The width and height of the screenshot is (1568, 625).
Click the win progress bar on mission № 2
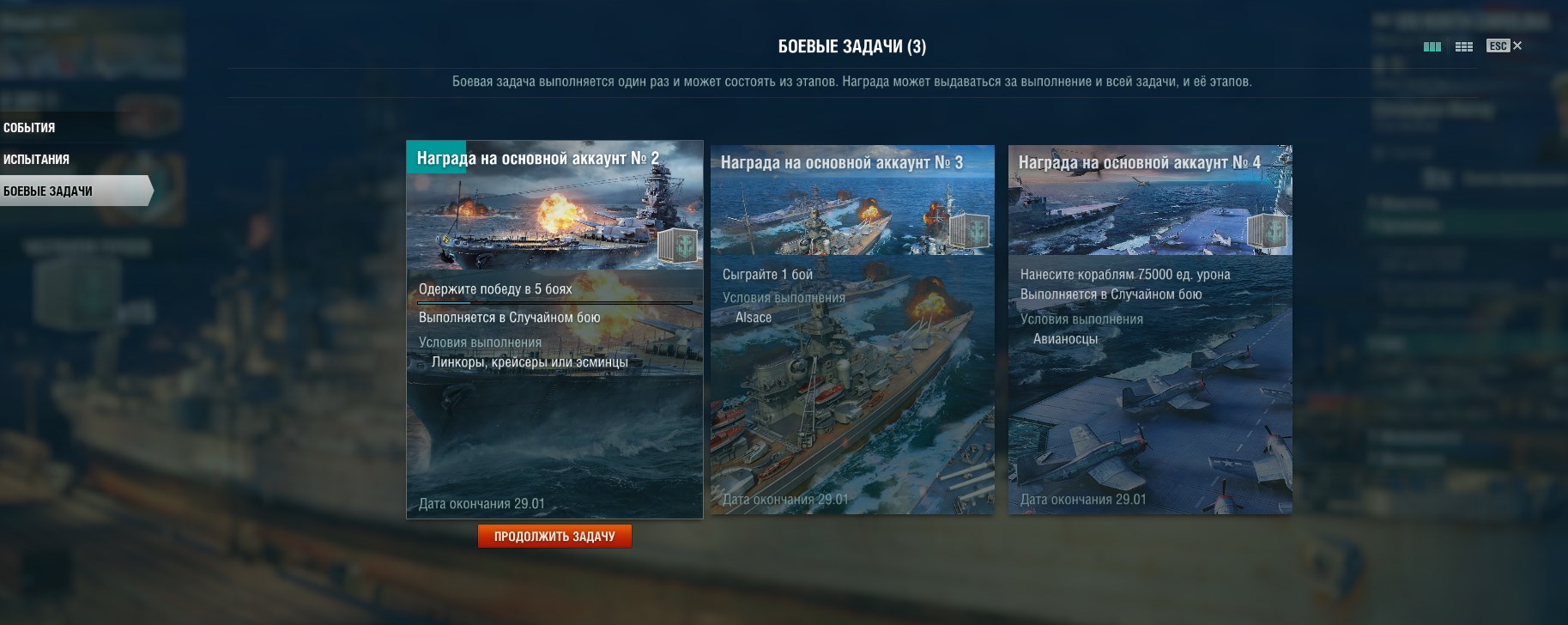tap(554, 302)
